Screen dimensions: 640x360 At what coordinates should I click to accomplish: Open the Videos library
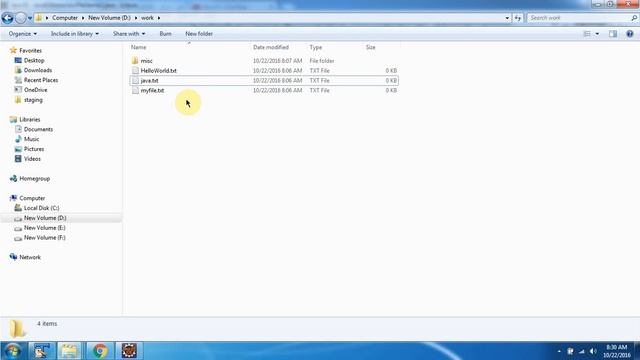pos(32,159)
